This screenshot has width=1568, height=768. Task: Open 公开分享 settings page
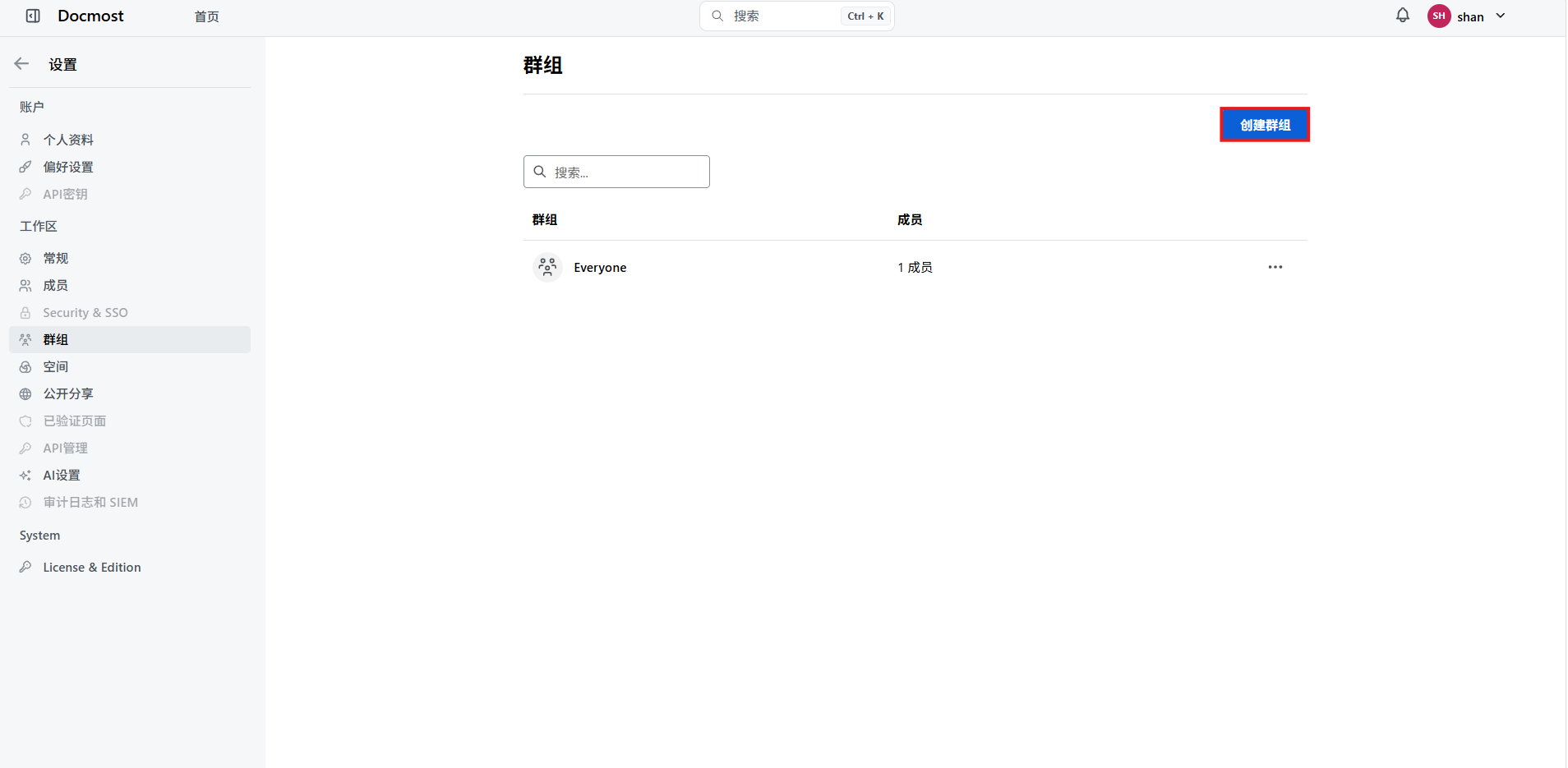(130, 393)
